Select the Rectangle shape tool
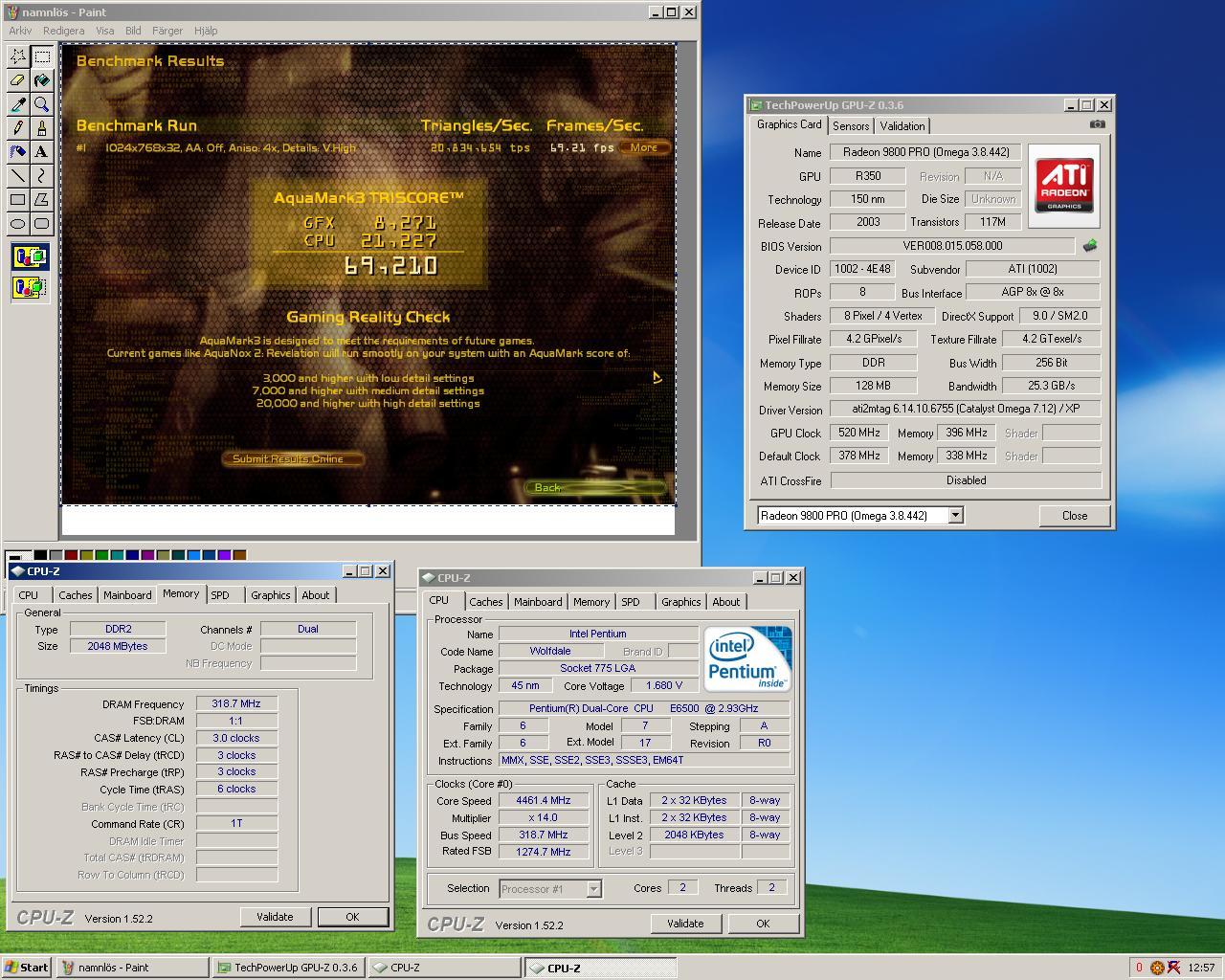This screenshot has width=1225, height=980. (18, 200)
